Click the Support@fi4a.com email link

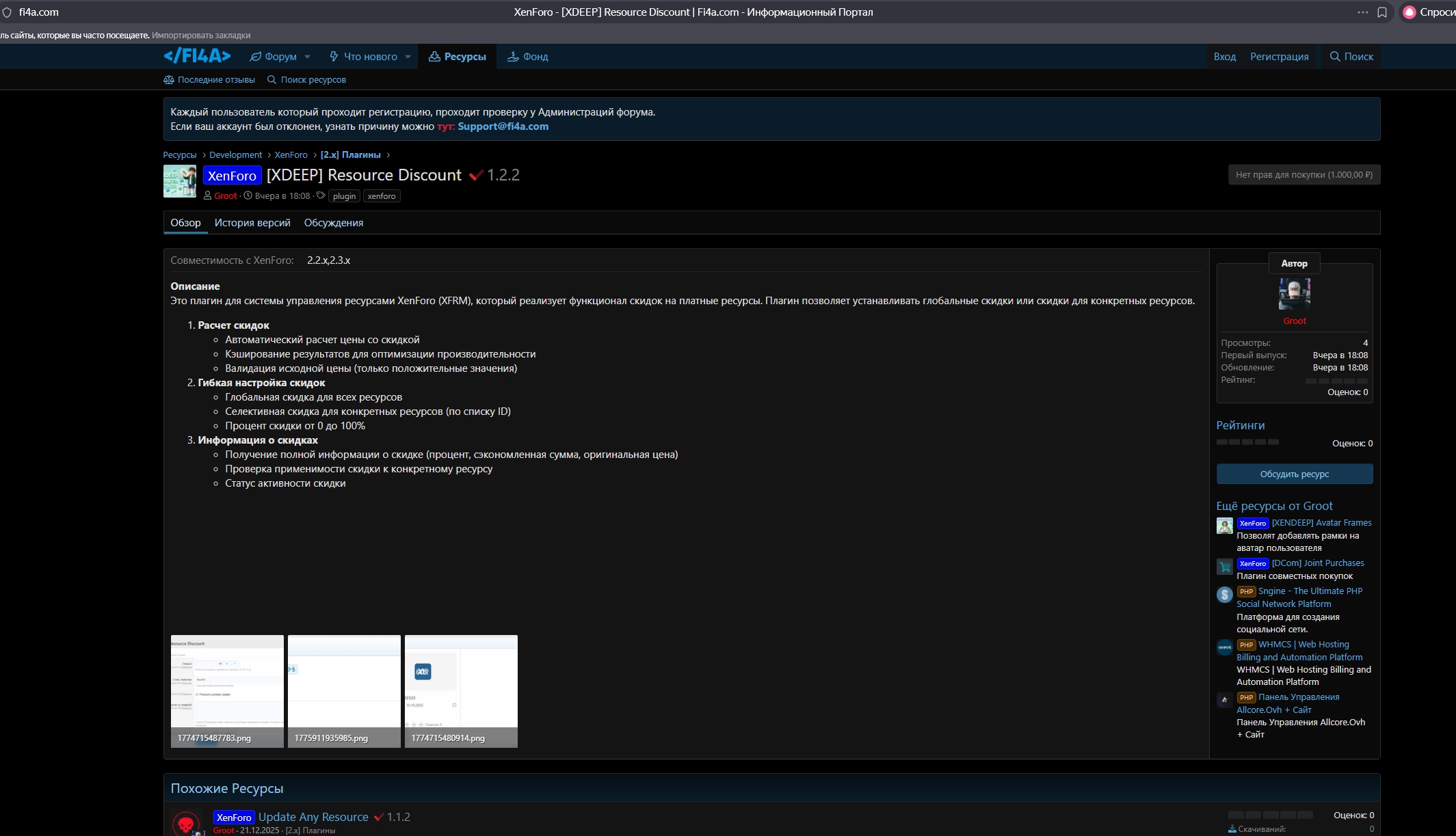(x=503, y=126)
